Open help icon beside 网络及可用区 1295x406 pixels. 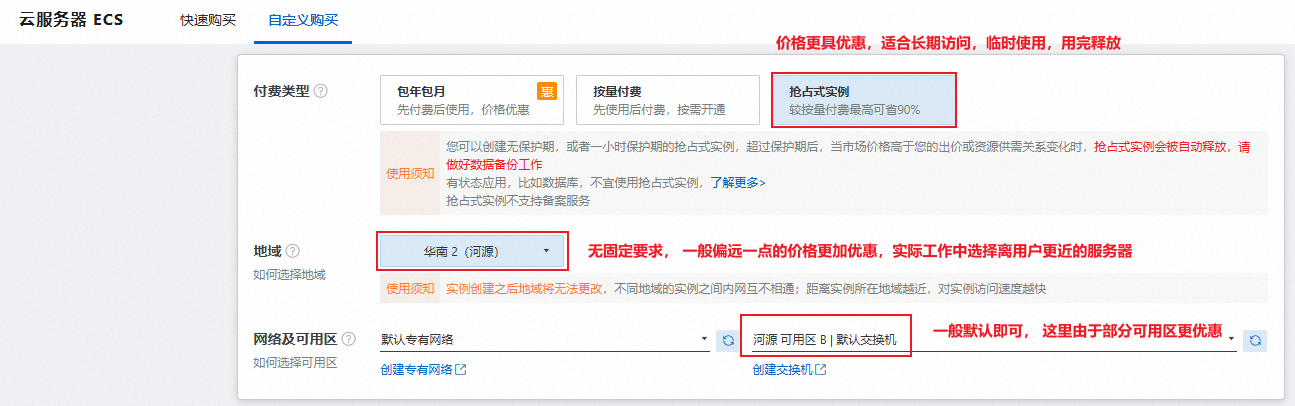[349, 340]
